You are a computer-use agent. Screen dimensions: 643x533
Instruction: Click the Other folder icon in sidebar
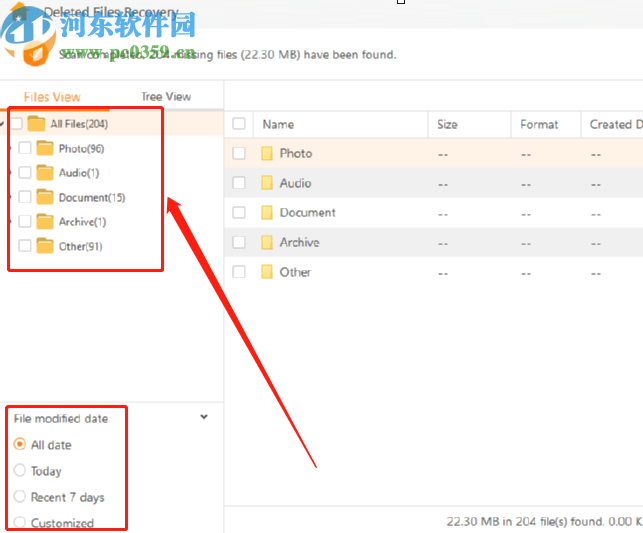coord(45,246)
